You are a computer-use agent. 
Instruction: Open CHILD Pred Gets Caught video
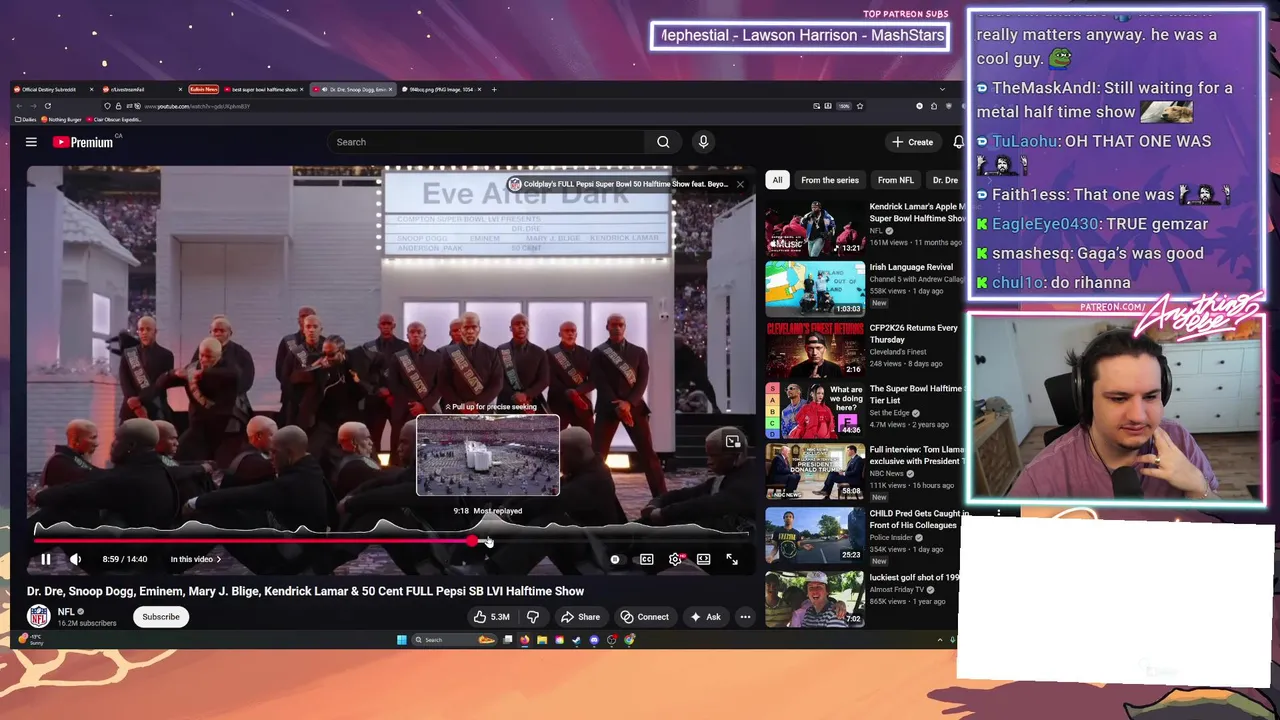(x=815, y=534)
